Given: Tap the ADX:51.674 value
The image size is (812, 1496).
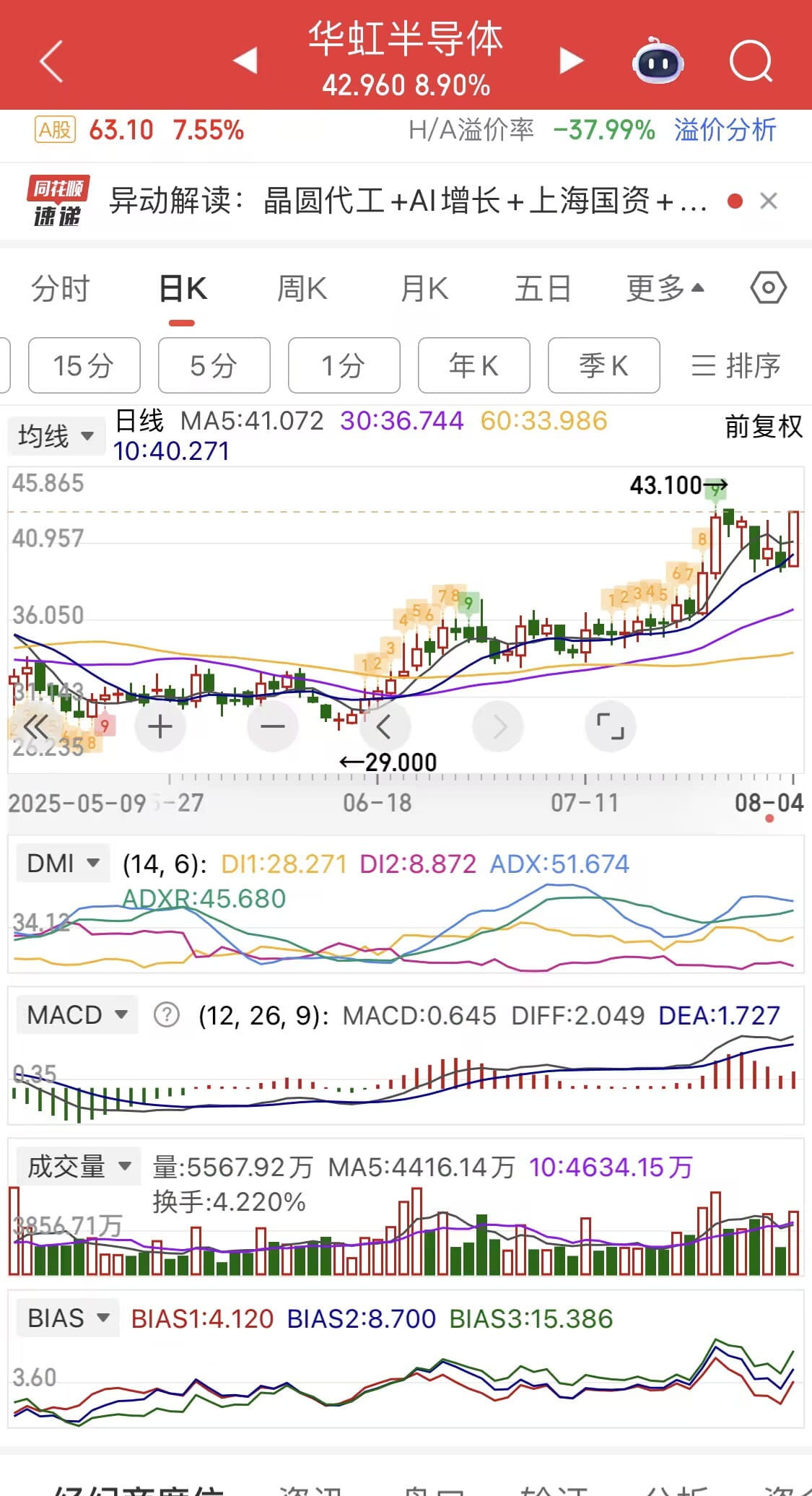Looking at the screenshot, I should (559, 864).
